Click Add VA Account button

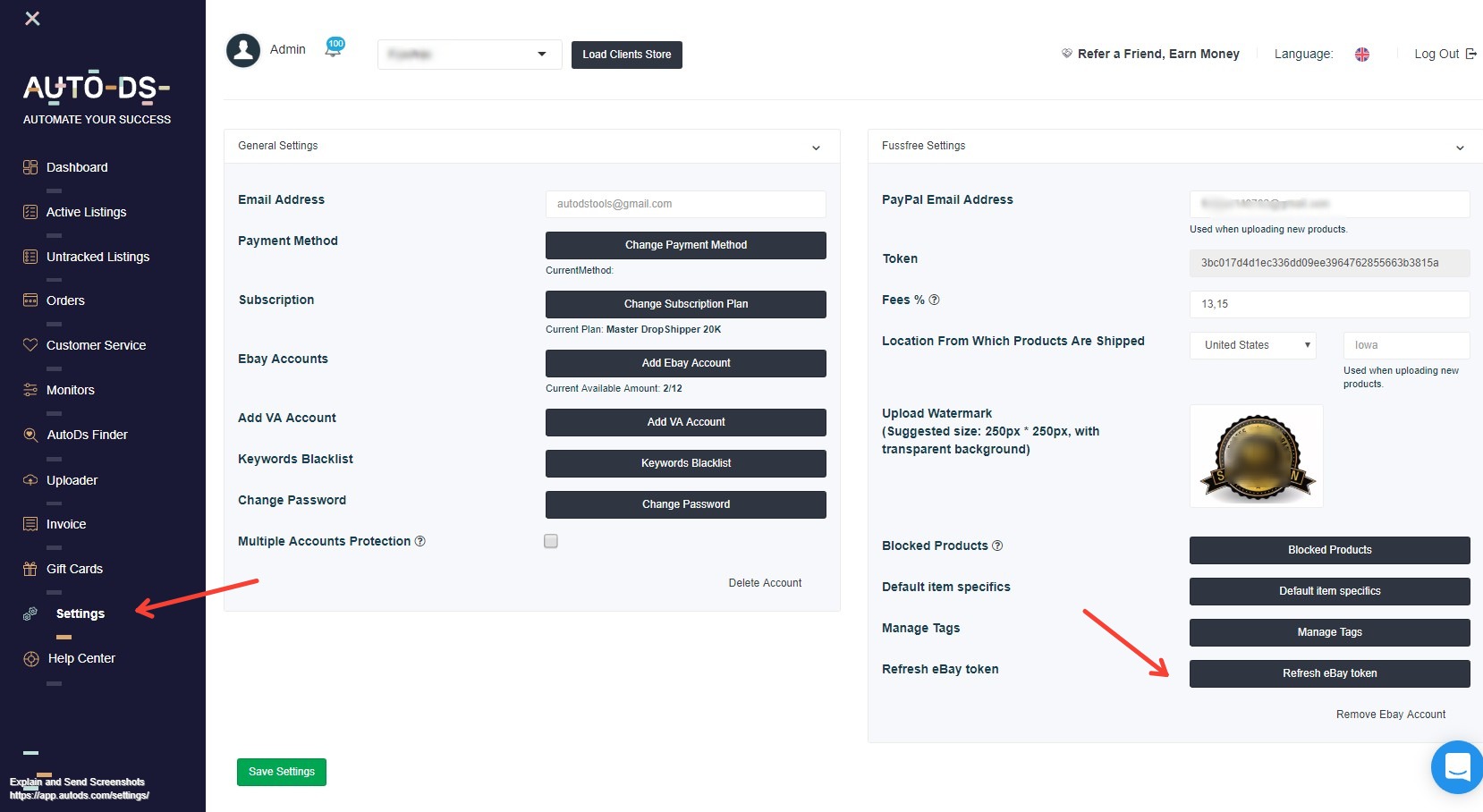pyautogui.click(x=686, y=422)
